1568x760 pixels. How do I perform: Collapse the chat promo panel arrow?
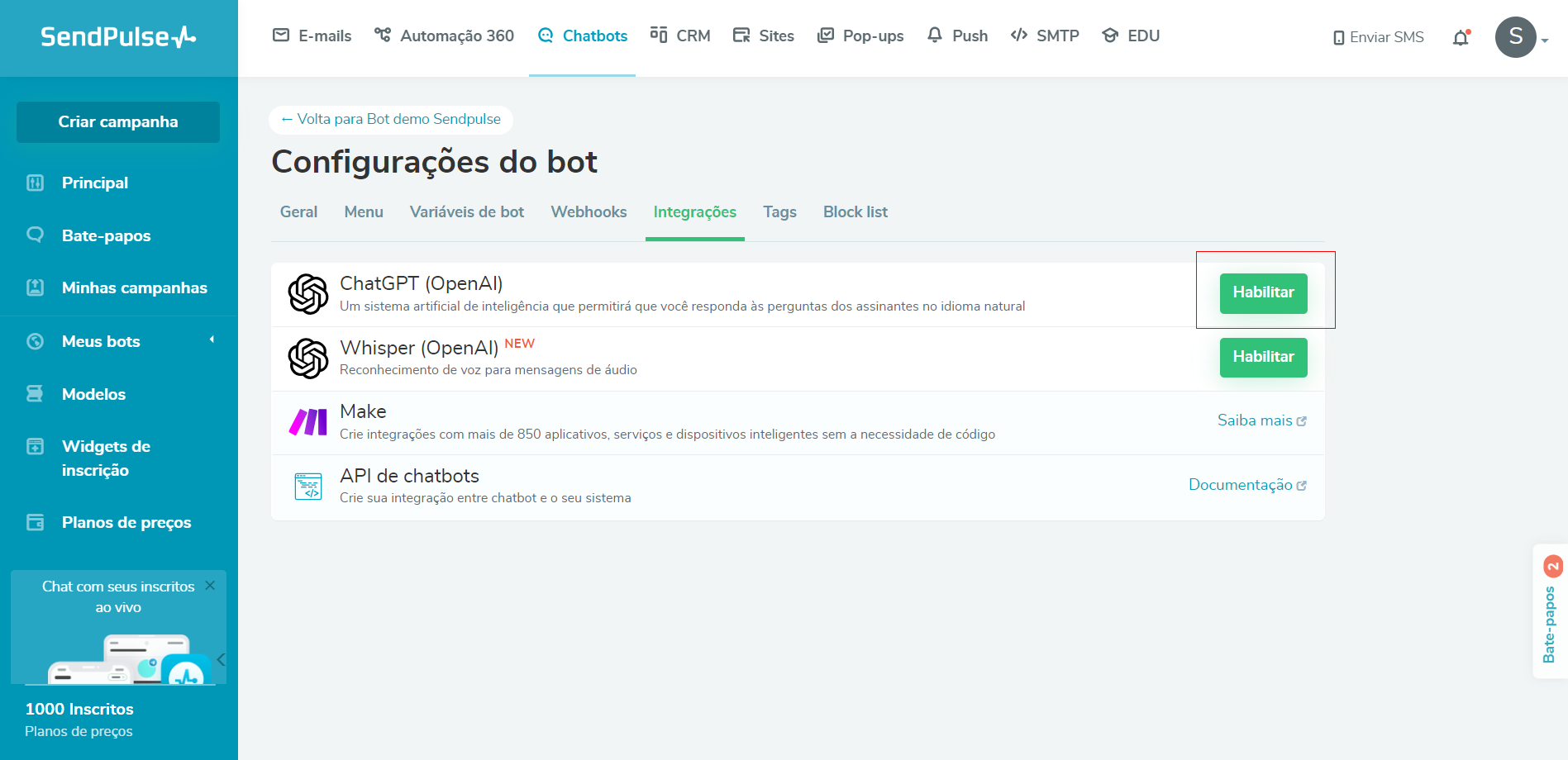221,660
